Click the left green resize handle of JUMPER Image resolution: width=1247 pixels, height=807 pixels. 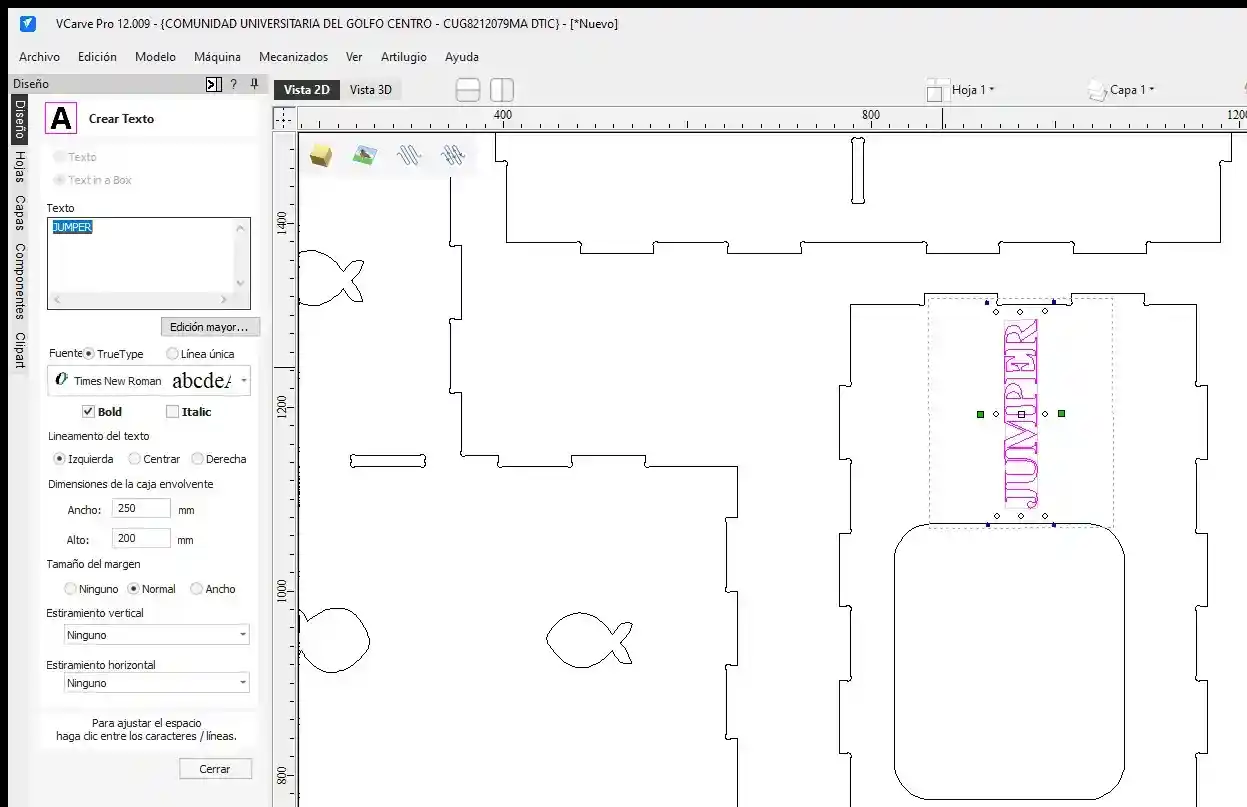980,413
